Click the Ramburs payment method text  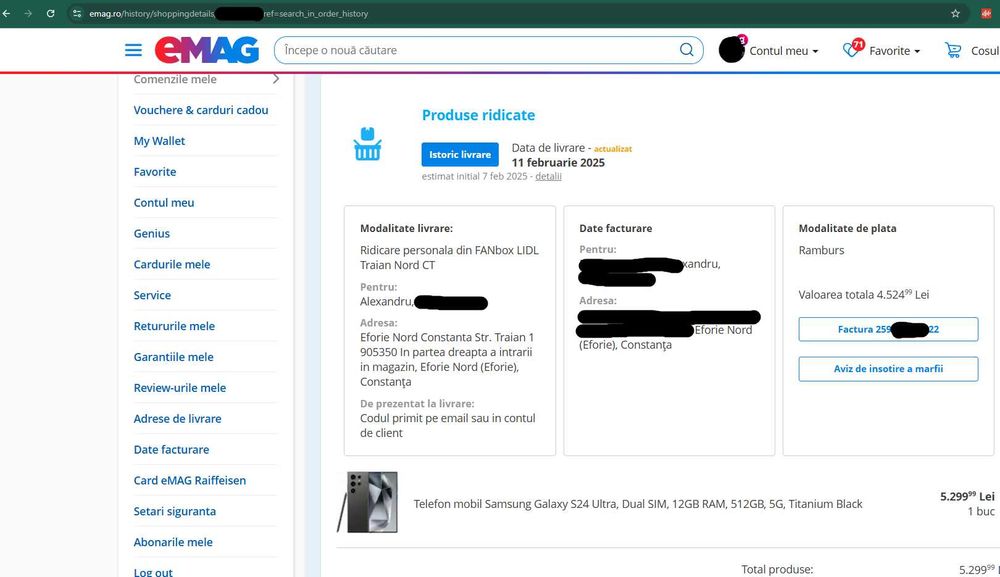point(821,250)
